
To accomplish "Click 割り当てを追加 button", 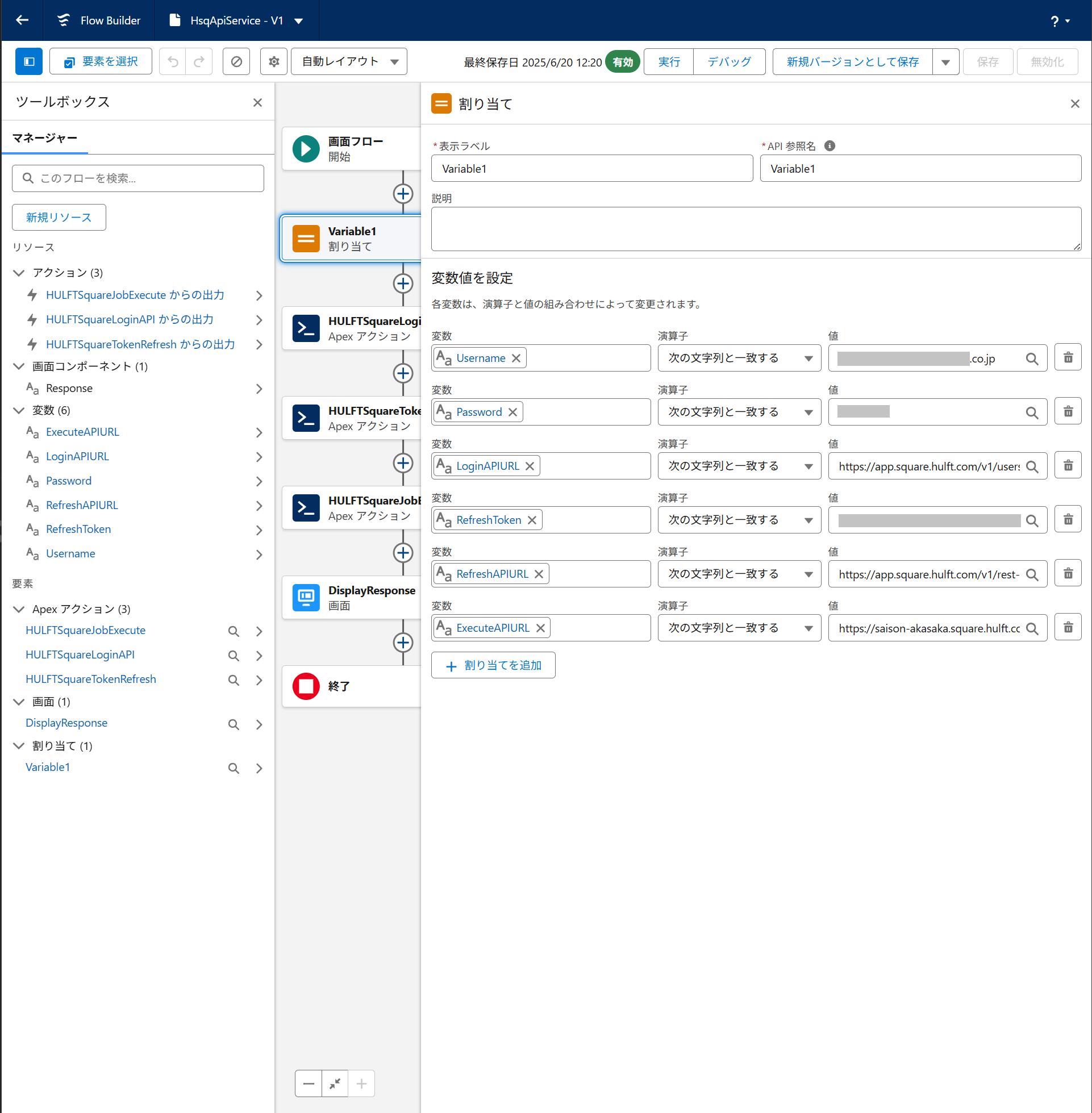I will pyautogui.click(x=493, y=665).
